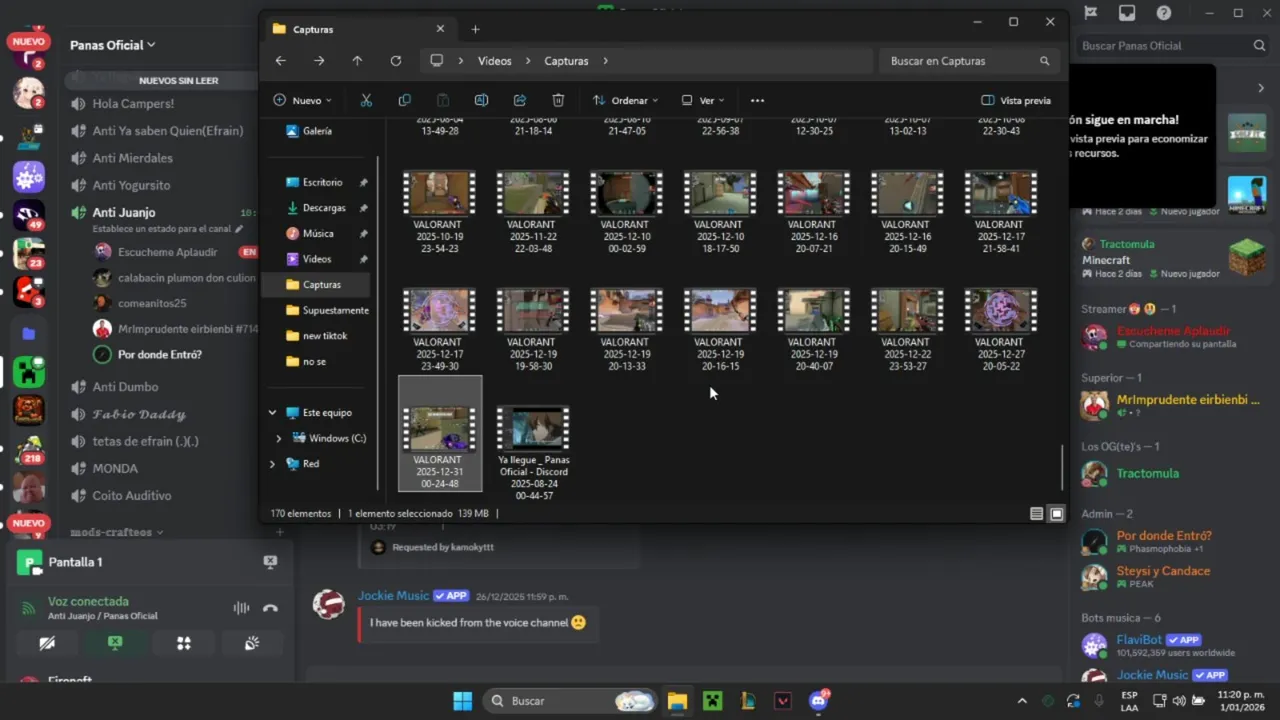Click the Cut scissors icon in Explorer toolbar
This screenshot has width=1280, height=720.
[x=366, y=100]
